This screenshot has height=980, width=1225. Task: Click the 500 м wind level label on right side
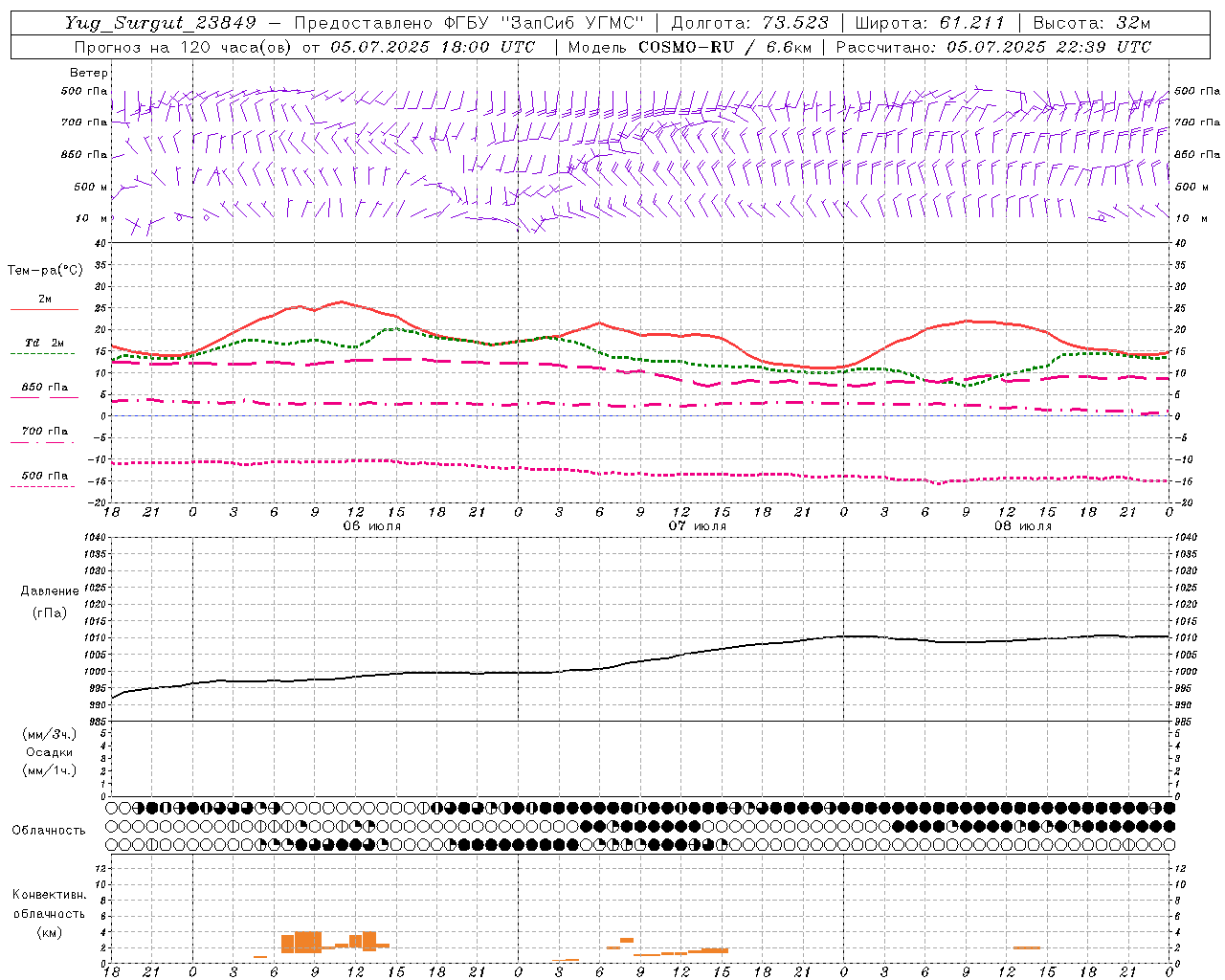point(1192,188)
